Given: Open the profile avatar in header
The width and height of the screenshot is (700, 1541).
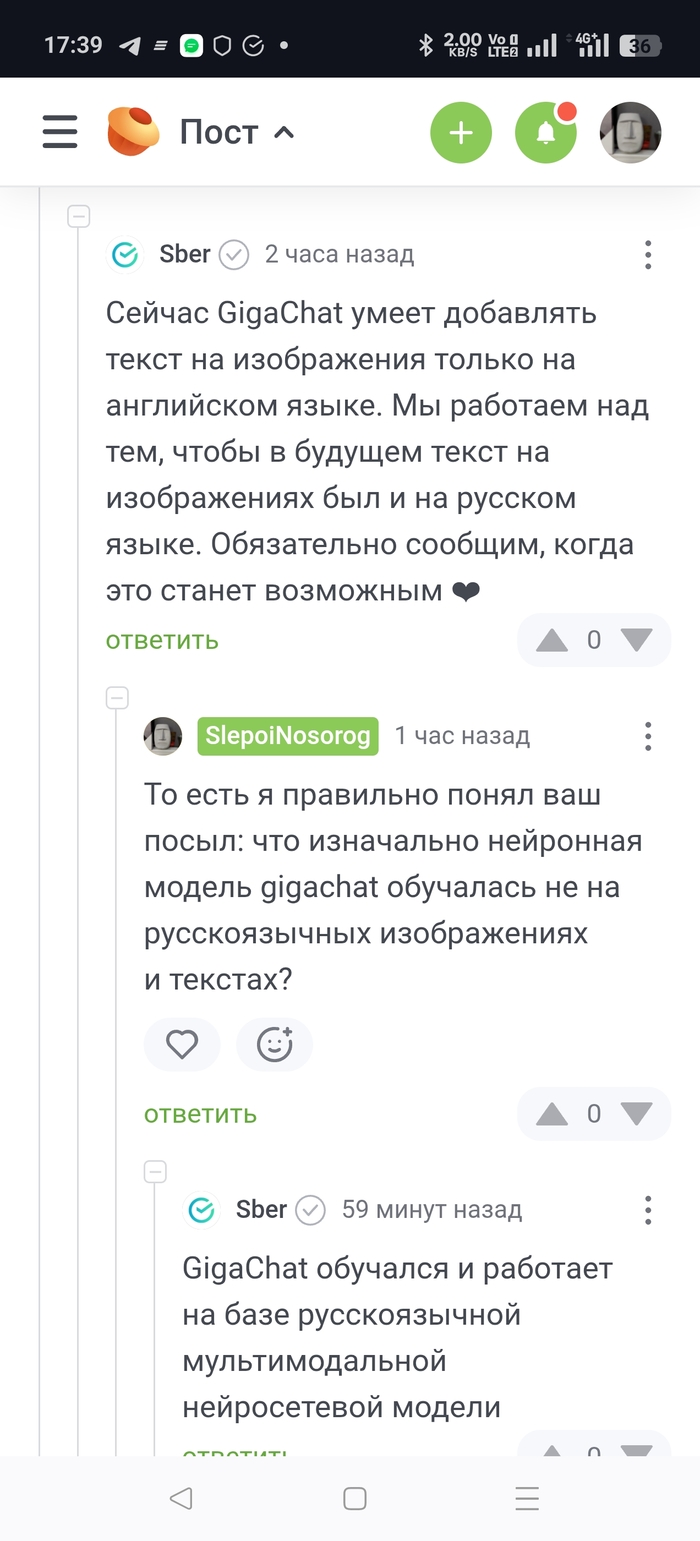Looking at the screenshot, I should click(630, 132).
